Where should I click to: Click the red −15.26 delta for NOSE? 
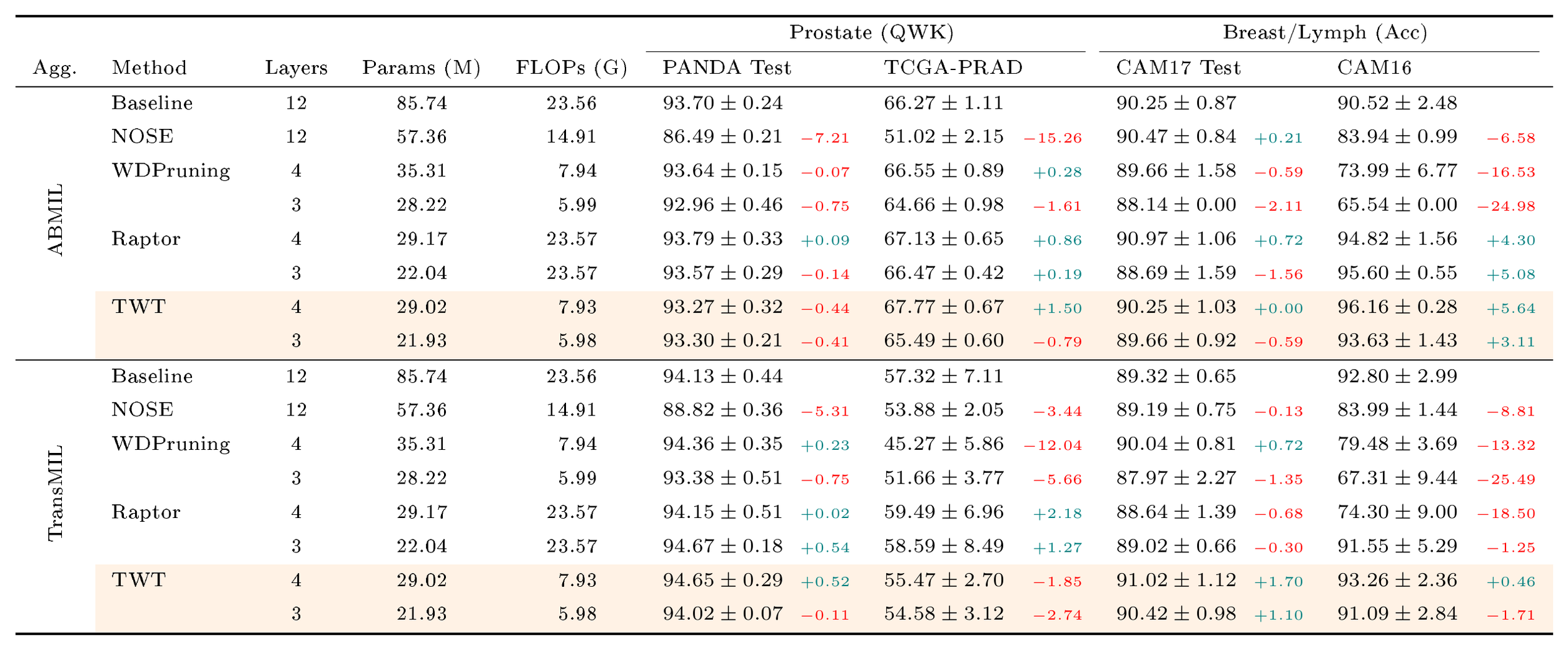click(1053, 138)
